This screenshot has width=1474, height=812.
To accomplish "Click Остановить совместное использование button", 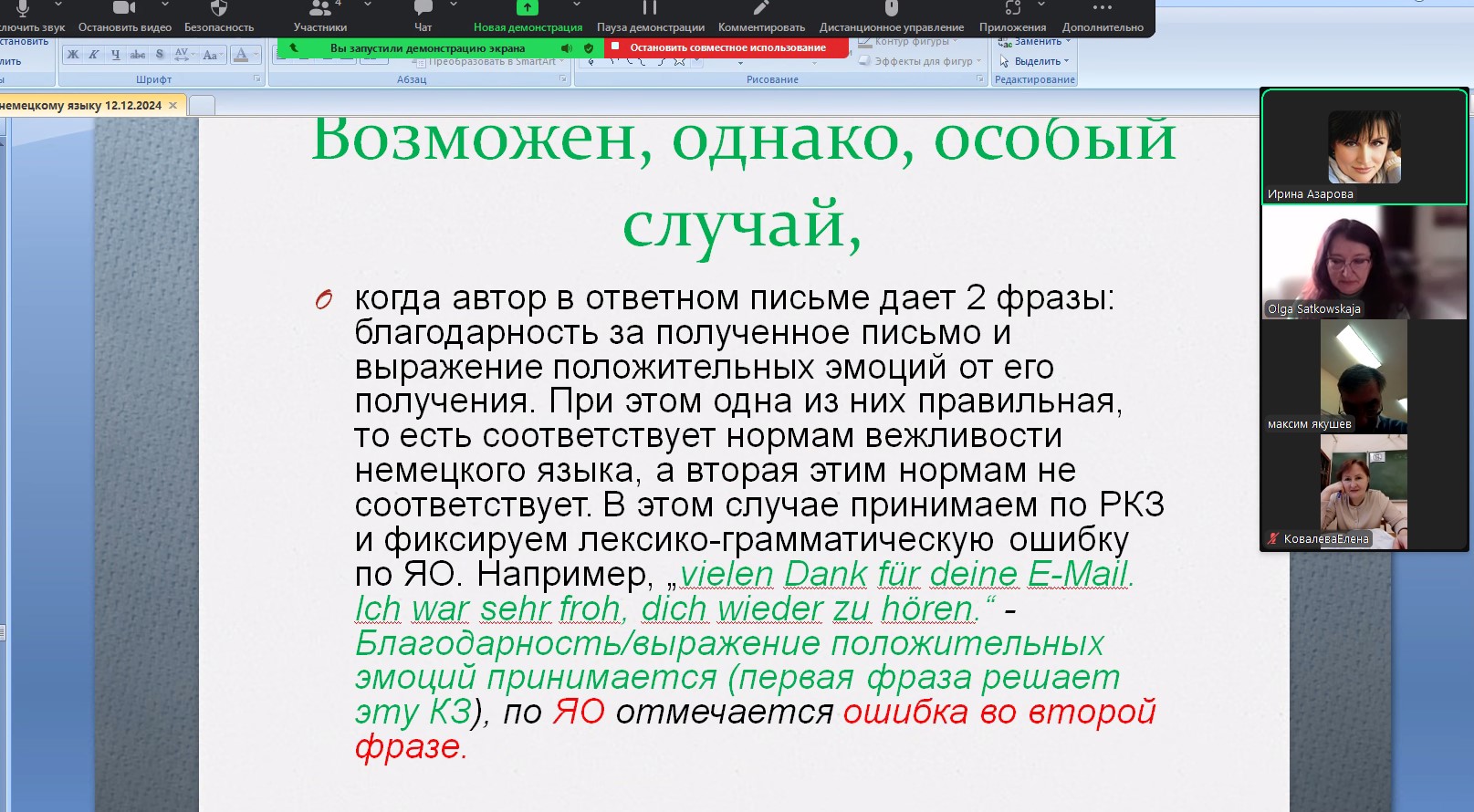I will 727,47.
